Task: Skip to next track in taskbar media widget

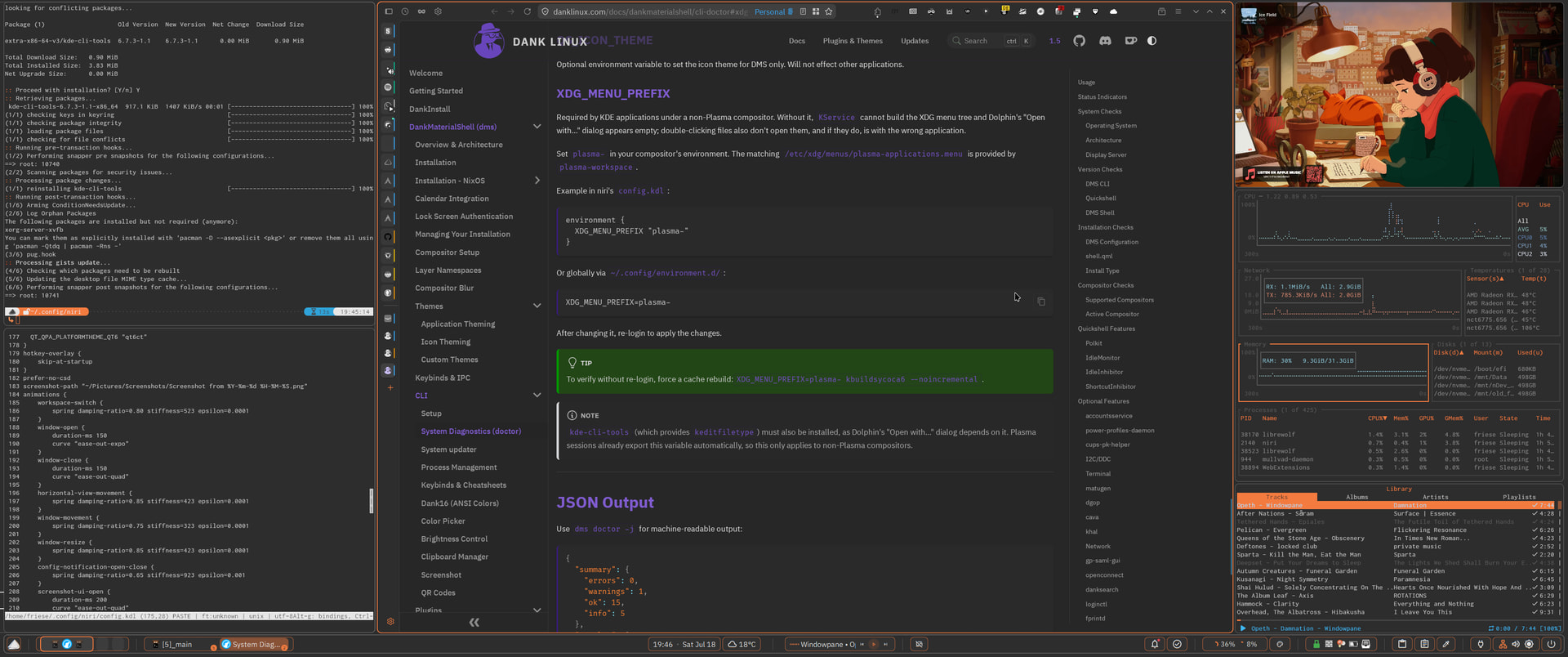Action: [x=885, y=644]
